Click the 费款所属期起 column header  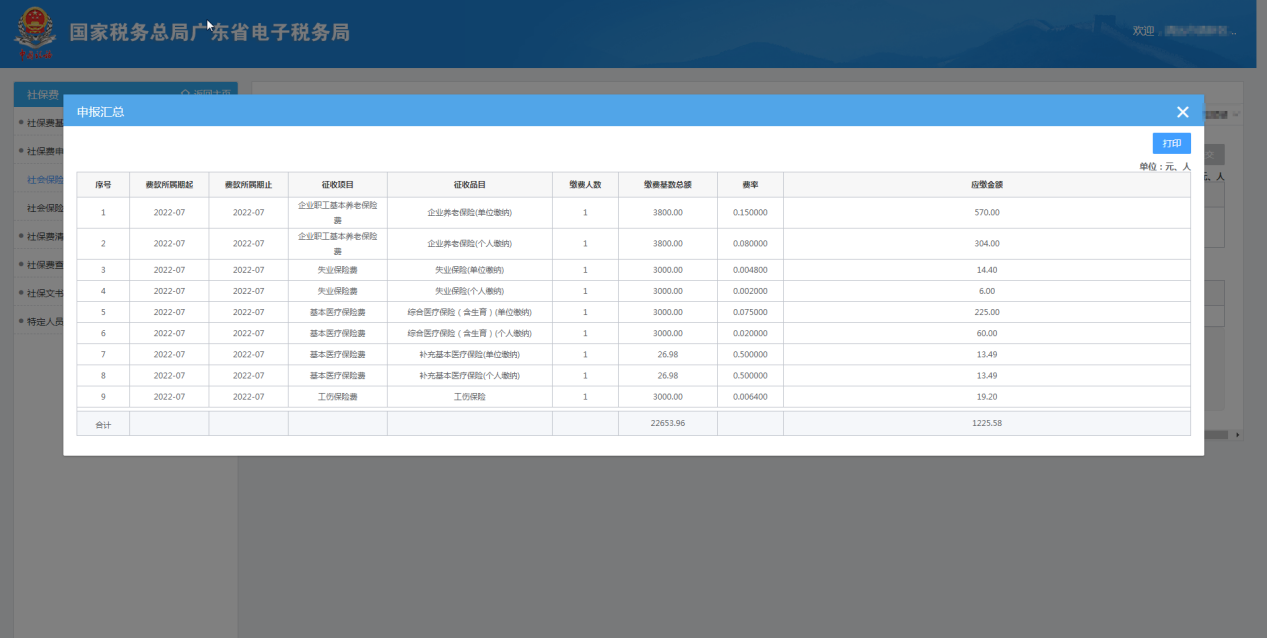click(x=169, y=185)
